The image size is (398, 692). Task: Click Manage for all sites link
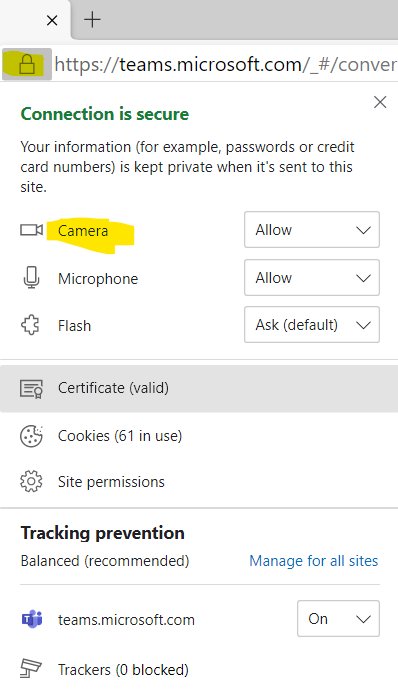point(314,561)
